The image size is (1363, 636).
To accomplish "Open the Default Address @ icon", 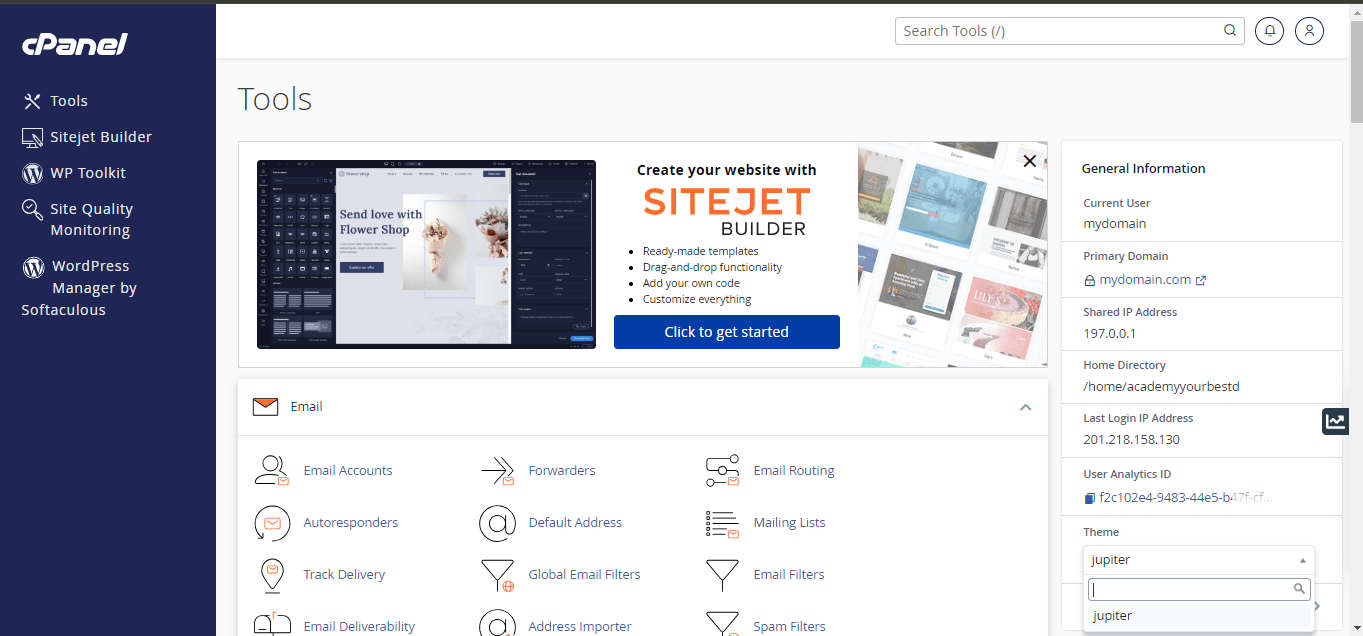I will [497, 522].
